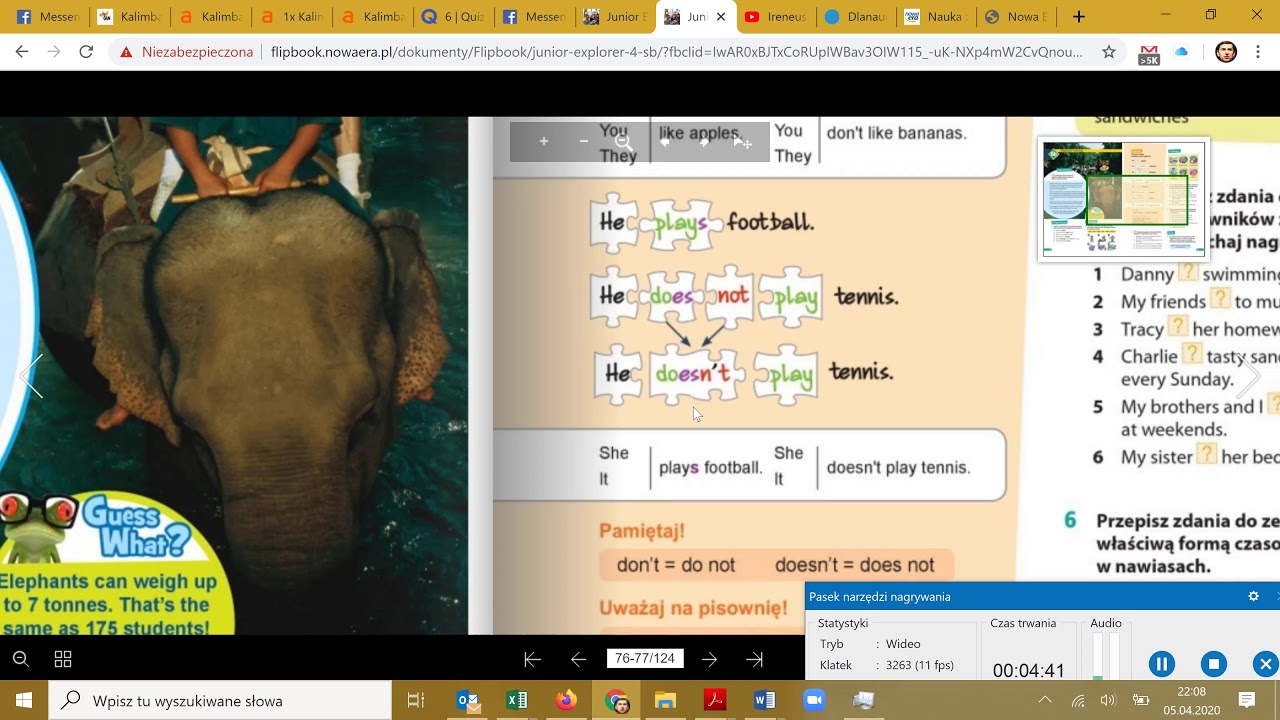Click the cloud extension icon
Viewport: 1280px width, 720px height.
point(1183,52)
